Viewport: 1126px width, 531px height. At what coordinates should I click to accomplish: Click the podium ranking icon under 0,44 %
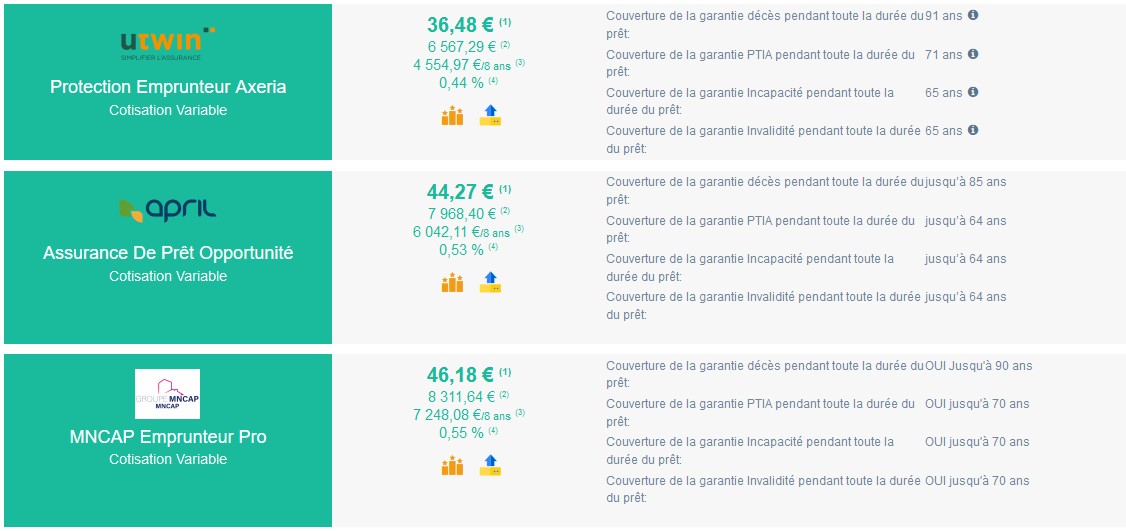coord(452,115)
